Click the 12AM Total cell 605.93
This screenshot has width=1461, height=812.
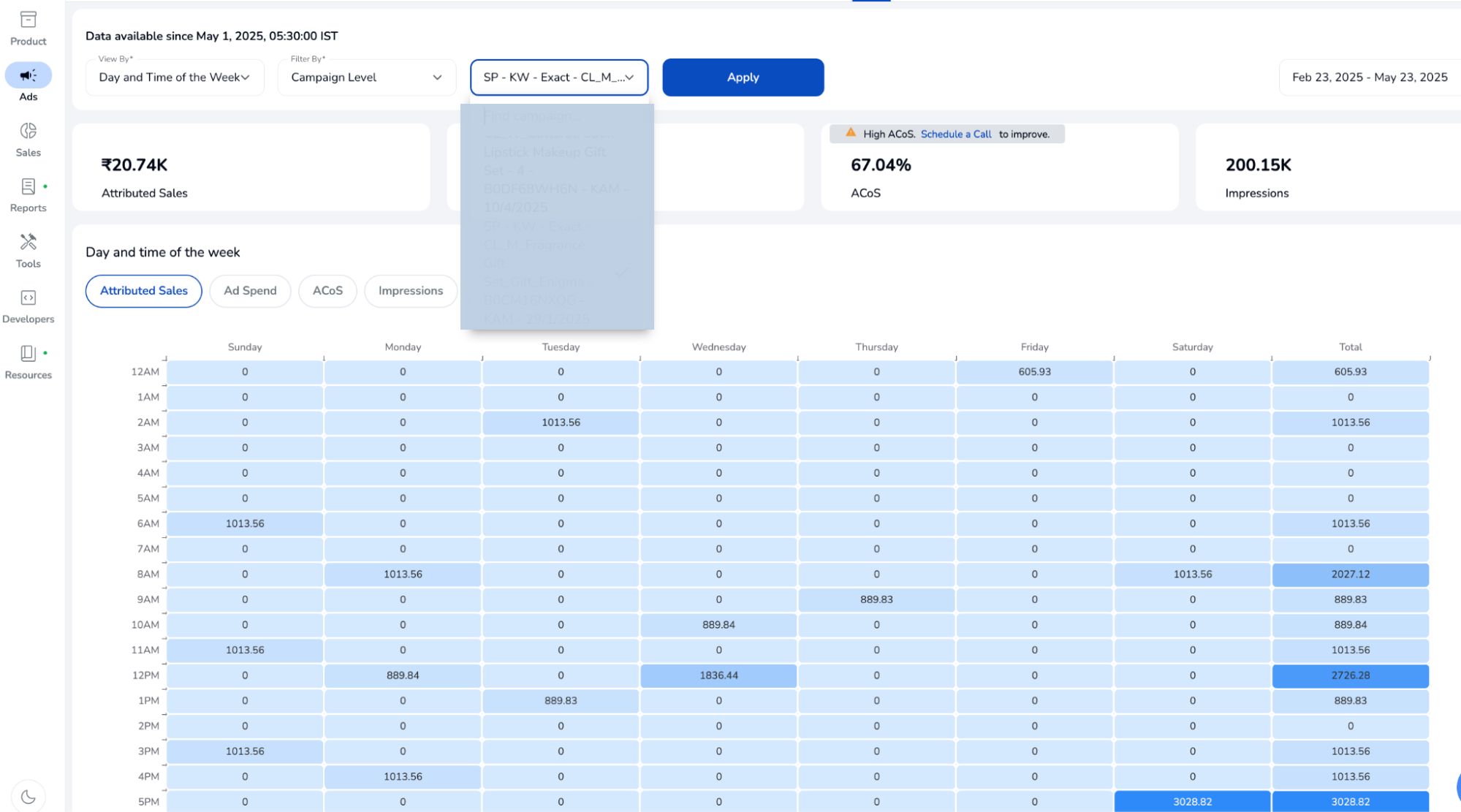1351,372
